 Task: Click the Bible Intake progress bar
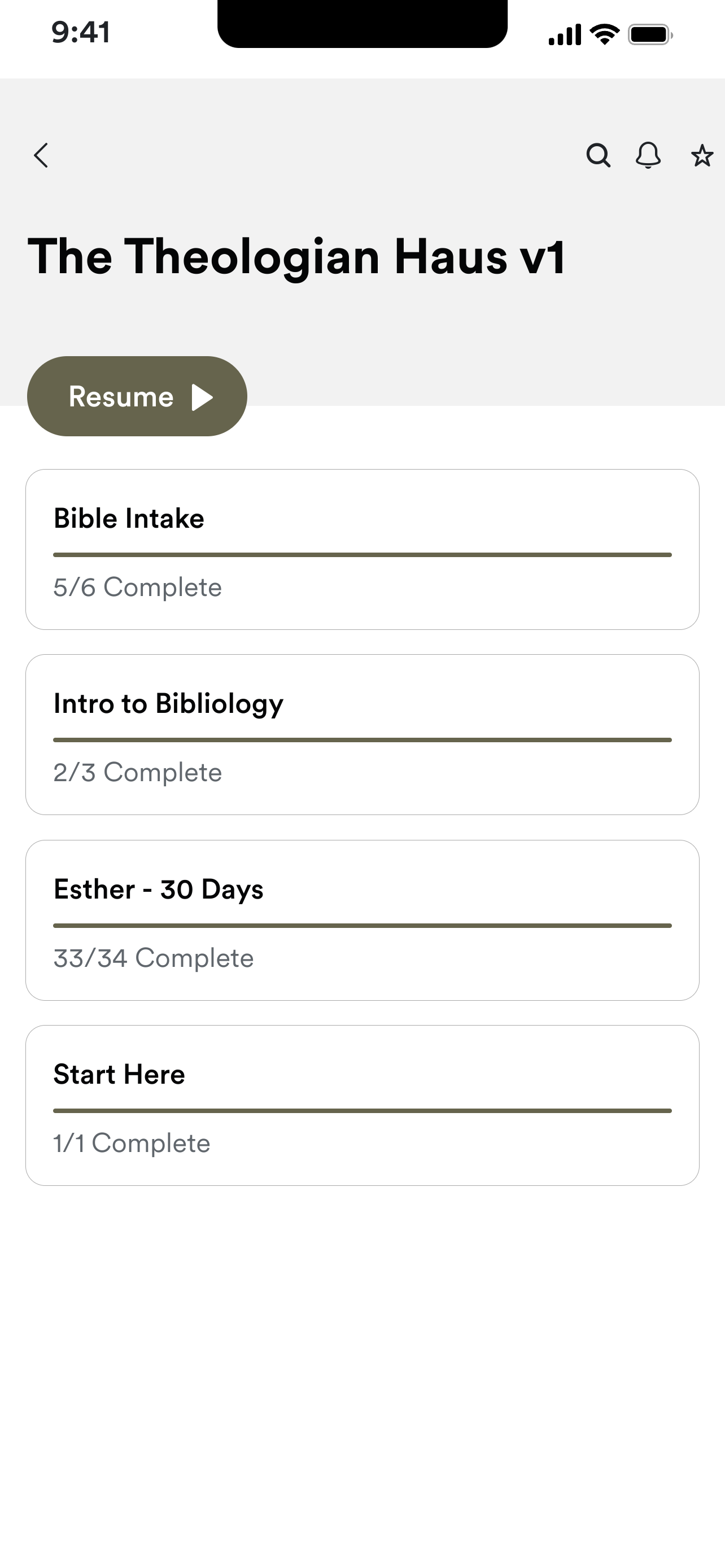tap(362, 555)
